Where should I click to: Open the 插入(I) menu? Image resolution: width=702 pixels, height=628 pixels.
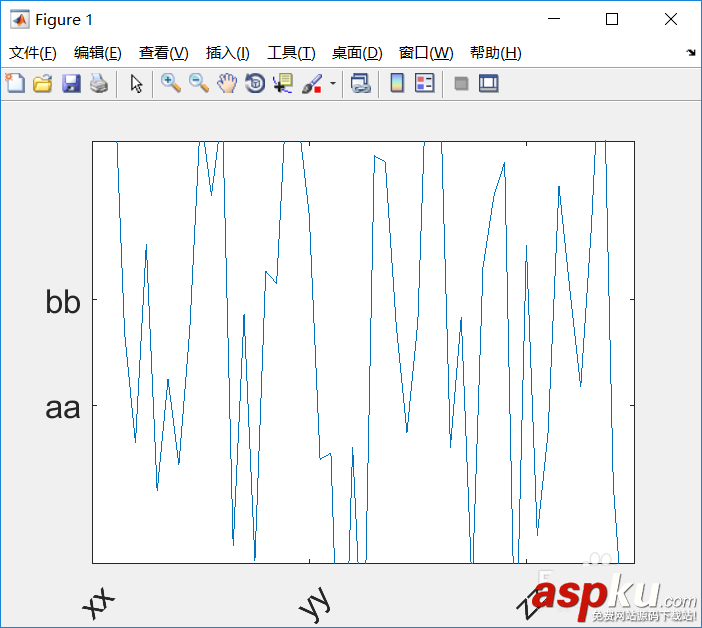[227, 53]
